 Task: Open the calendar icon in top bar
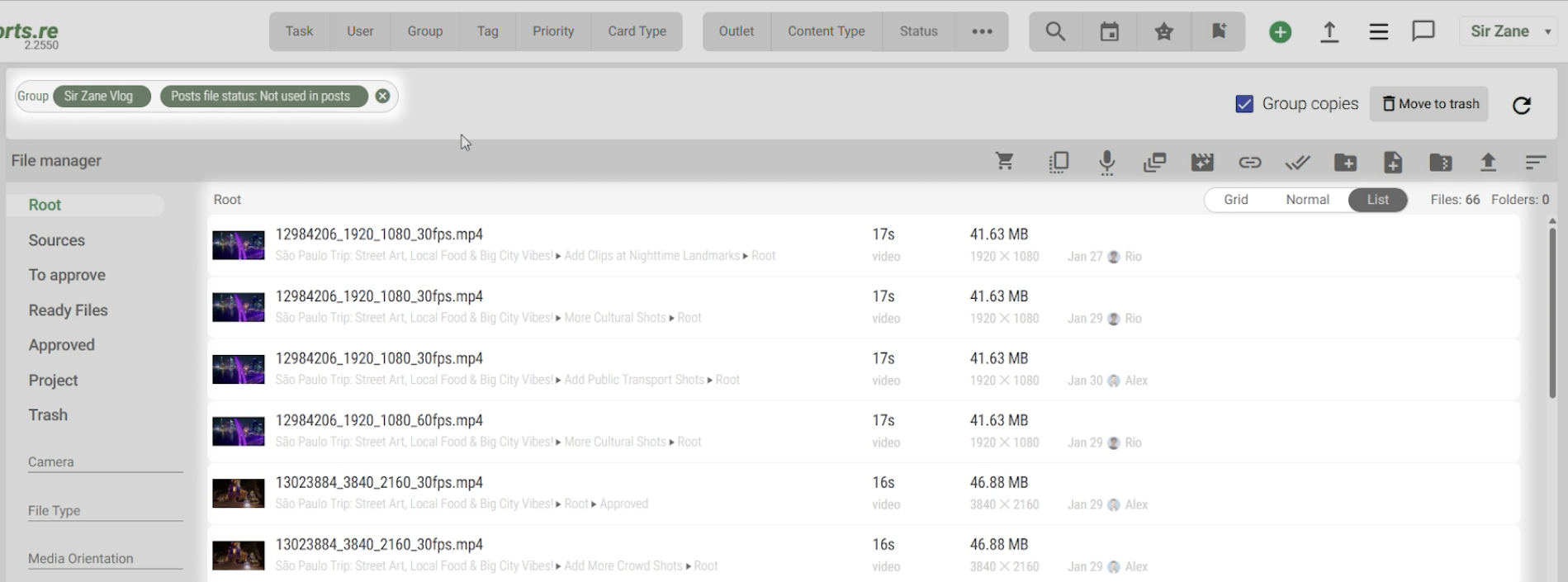point(1109,31)
